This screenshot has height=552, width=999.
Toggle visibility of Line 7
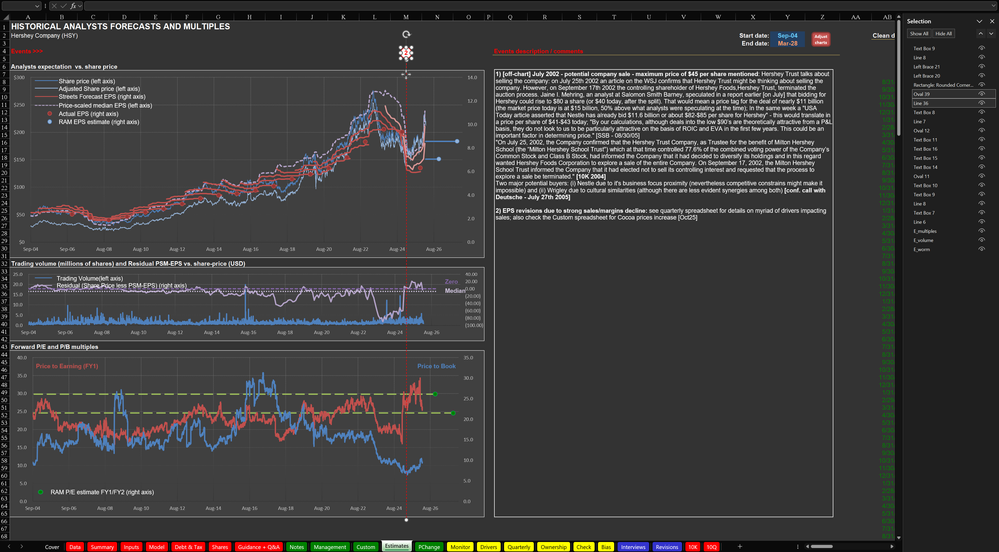coord(981,121)
